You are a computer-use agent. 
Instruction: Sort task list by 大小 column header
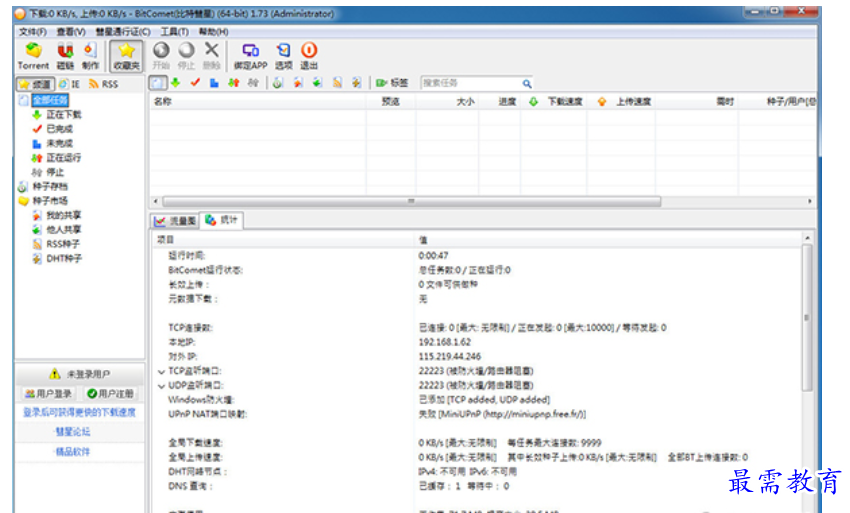click(447, 101)
